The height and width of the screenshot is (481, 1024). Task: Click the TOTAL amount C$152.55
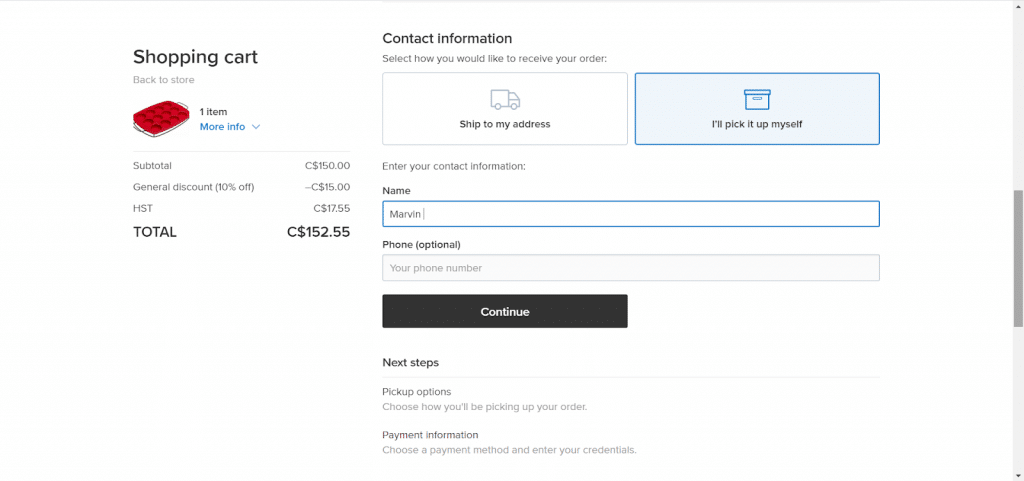coord(318,232)
